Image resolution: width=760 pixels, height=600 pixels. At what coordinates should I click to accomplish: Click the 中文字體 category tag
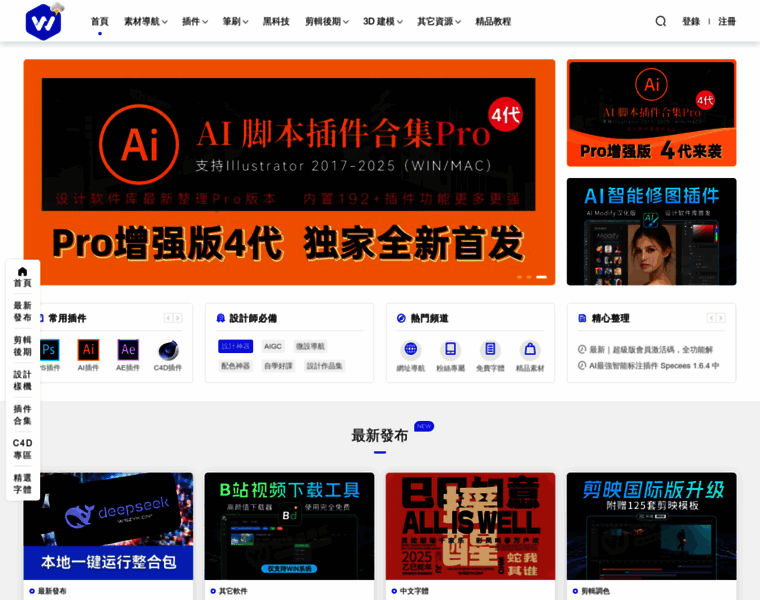tap(410, 591)
